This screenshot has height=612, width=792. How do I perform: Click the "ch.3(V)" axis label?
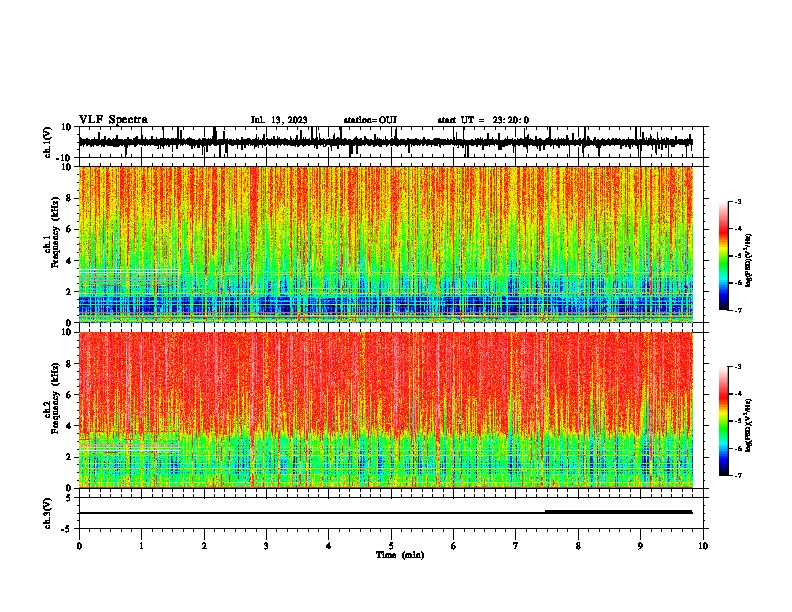48,513
